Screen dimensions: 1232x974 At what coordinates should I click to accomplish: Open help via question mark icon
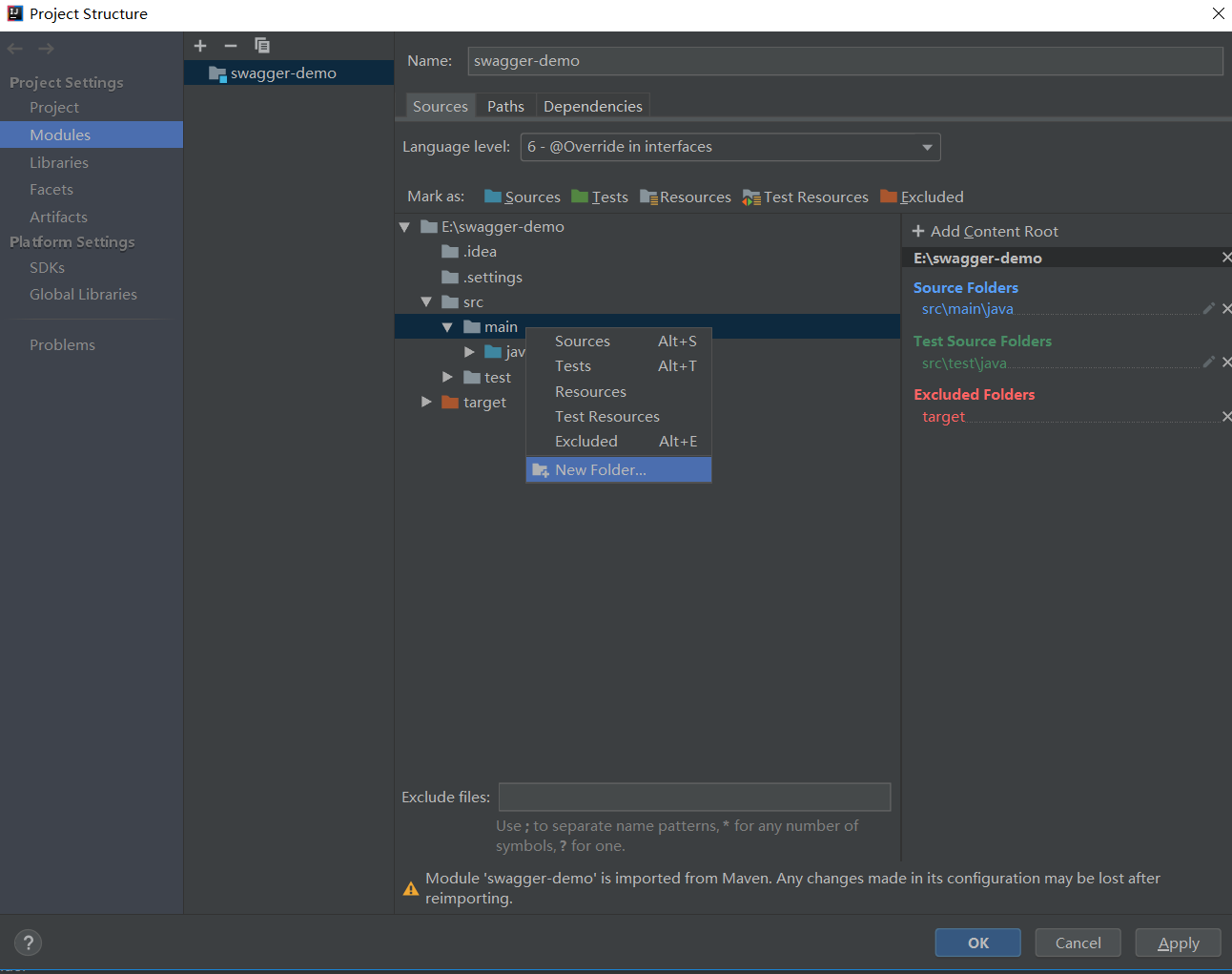[x=28, y=943]
